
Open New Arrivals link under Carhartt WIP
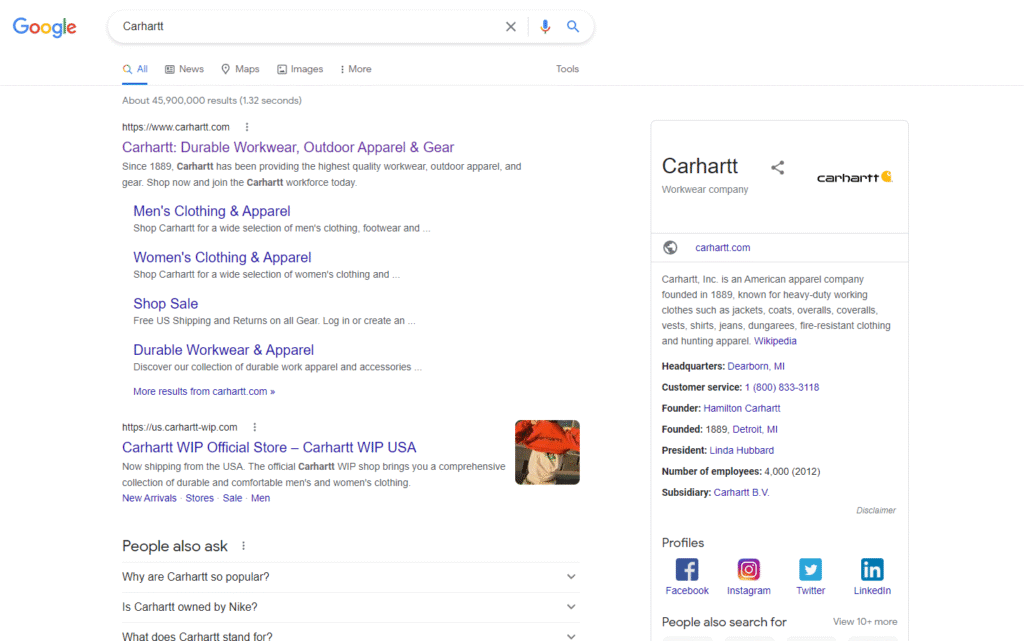tap(149, 498)
